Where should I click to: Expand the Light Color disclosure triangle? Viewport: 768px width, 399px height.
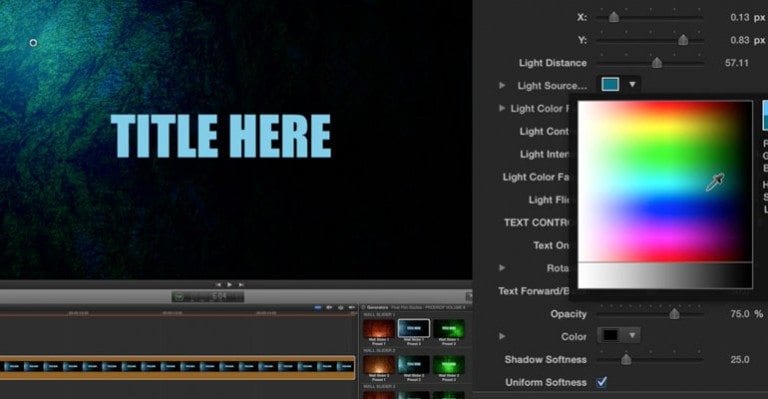tap(502, 108)
